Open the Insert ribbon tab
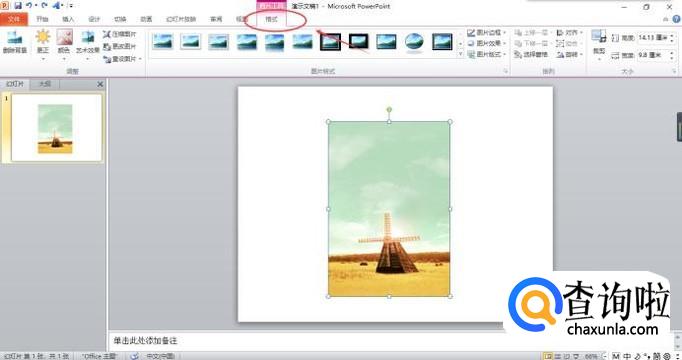The width and height of the screenshot is (682, 360). pyautogui.click(x=68, y=20)
